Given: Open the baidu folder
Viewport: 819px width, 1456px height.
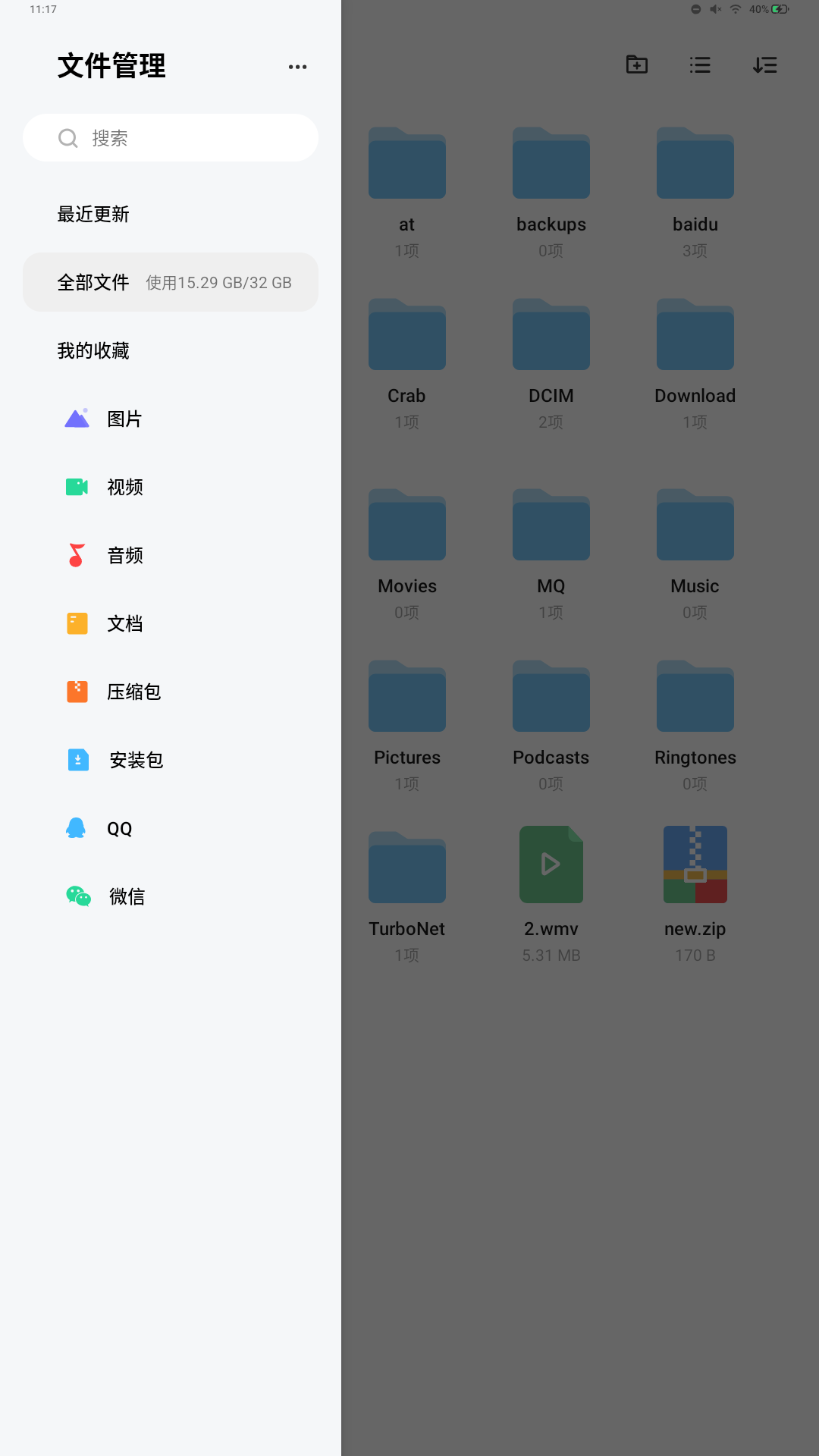Looking at the screenshot, I should pyautogui.click(x=695, y=163).
